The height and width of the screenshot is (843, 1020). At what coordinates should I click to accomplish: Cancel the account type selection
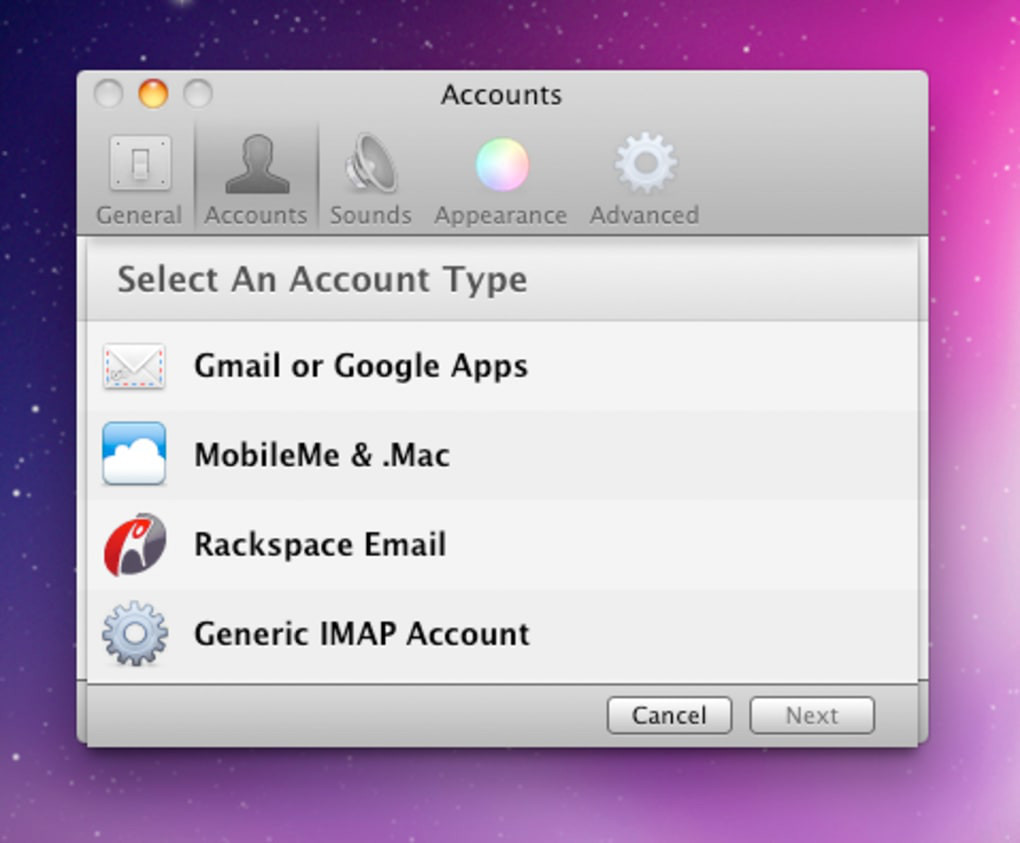[x=669, y=716]
